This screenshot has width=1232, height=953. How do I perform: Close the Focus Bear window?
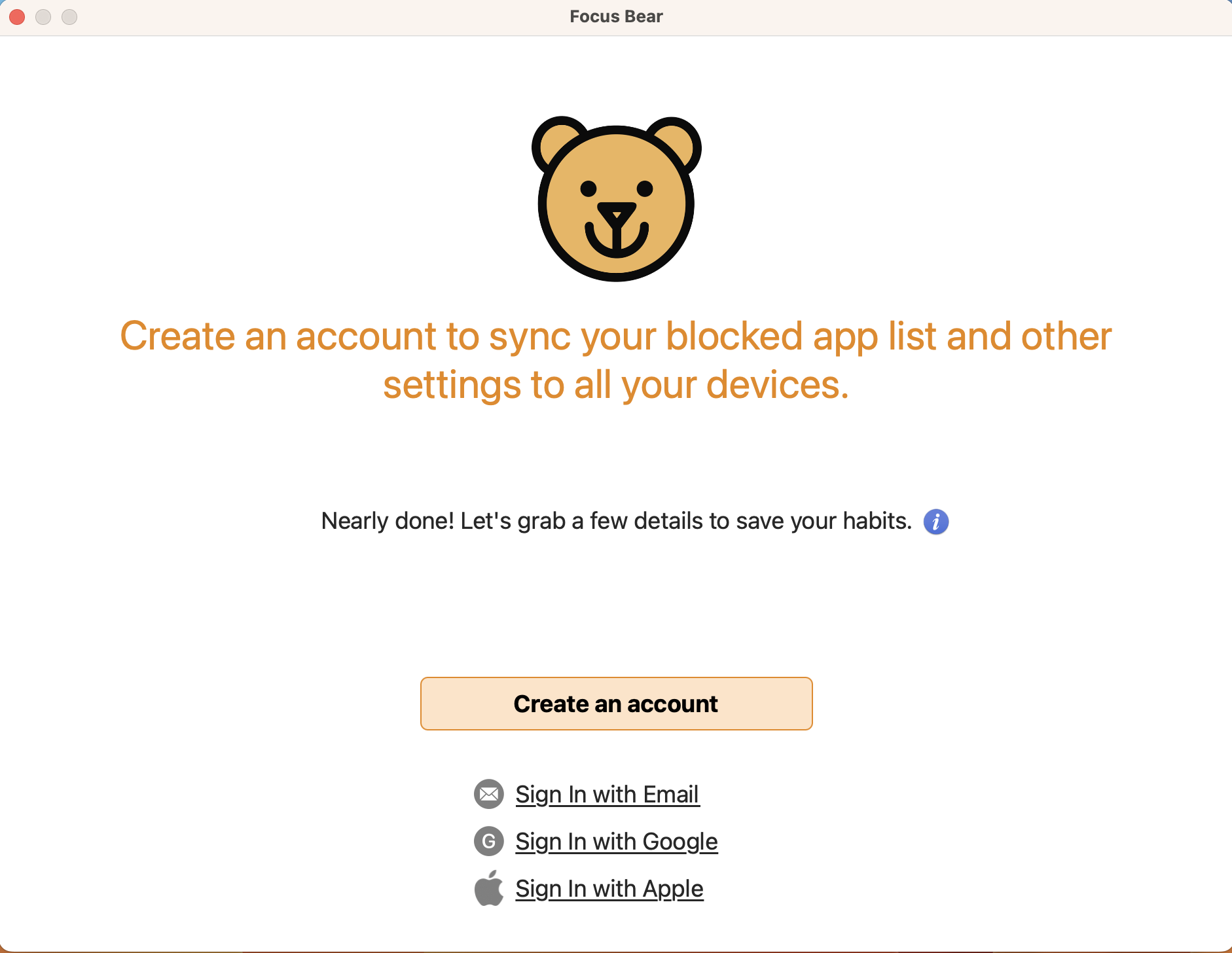pos(18,17)
